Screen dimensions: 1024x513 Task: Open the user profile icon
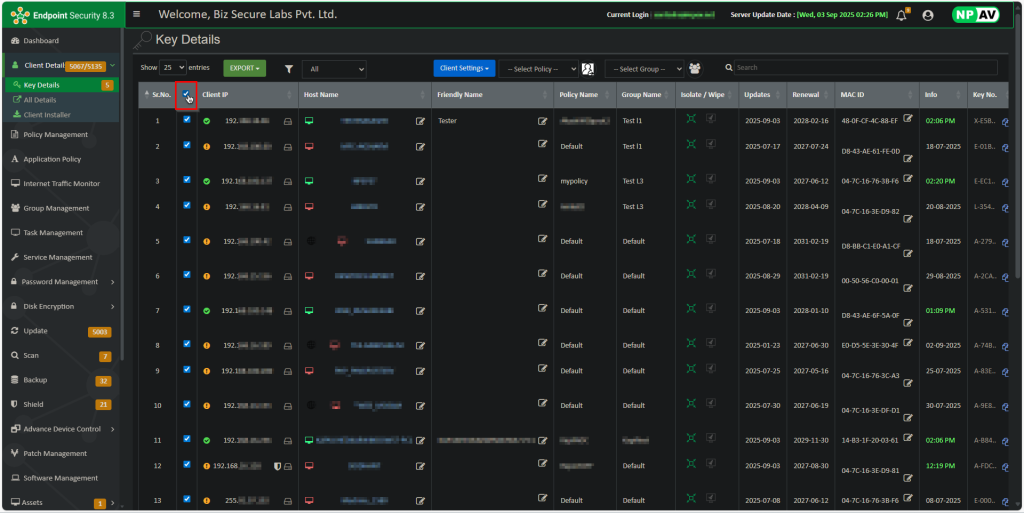tap(927, 15)
